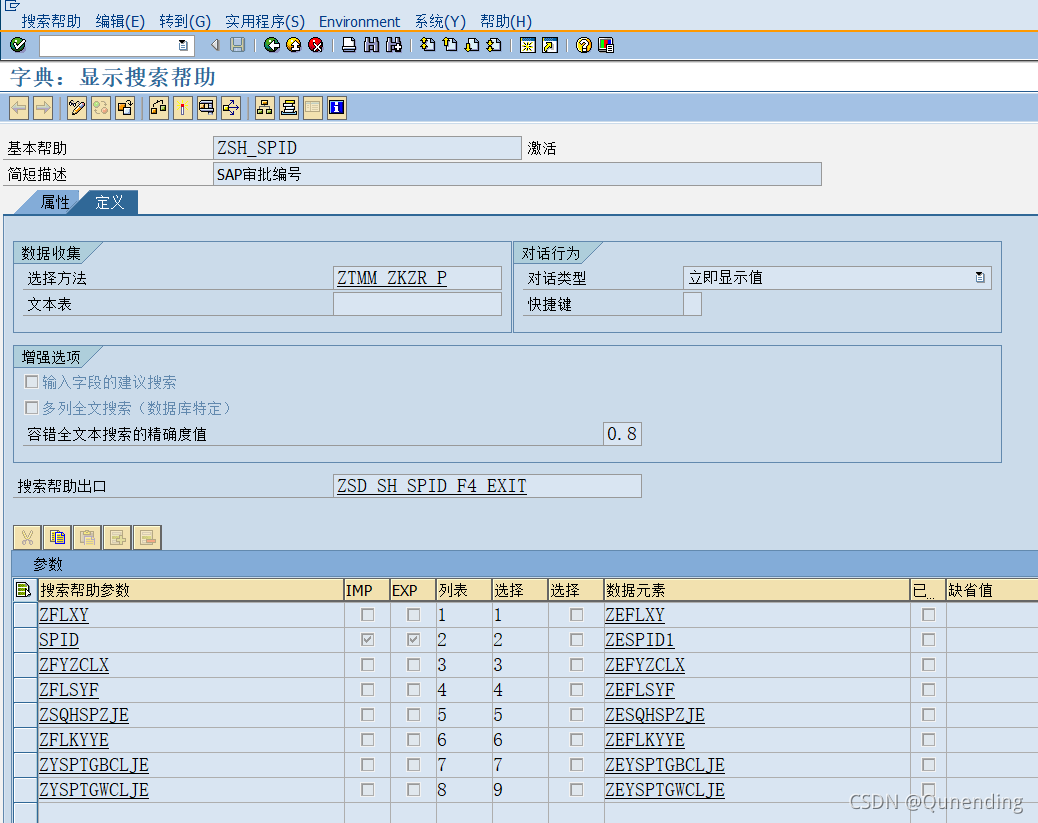Toggle second 选择 checkbox in ZFLSYF row

click(577, 690)
